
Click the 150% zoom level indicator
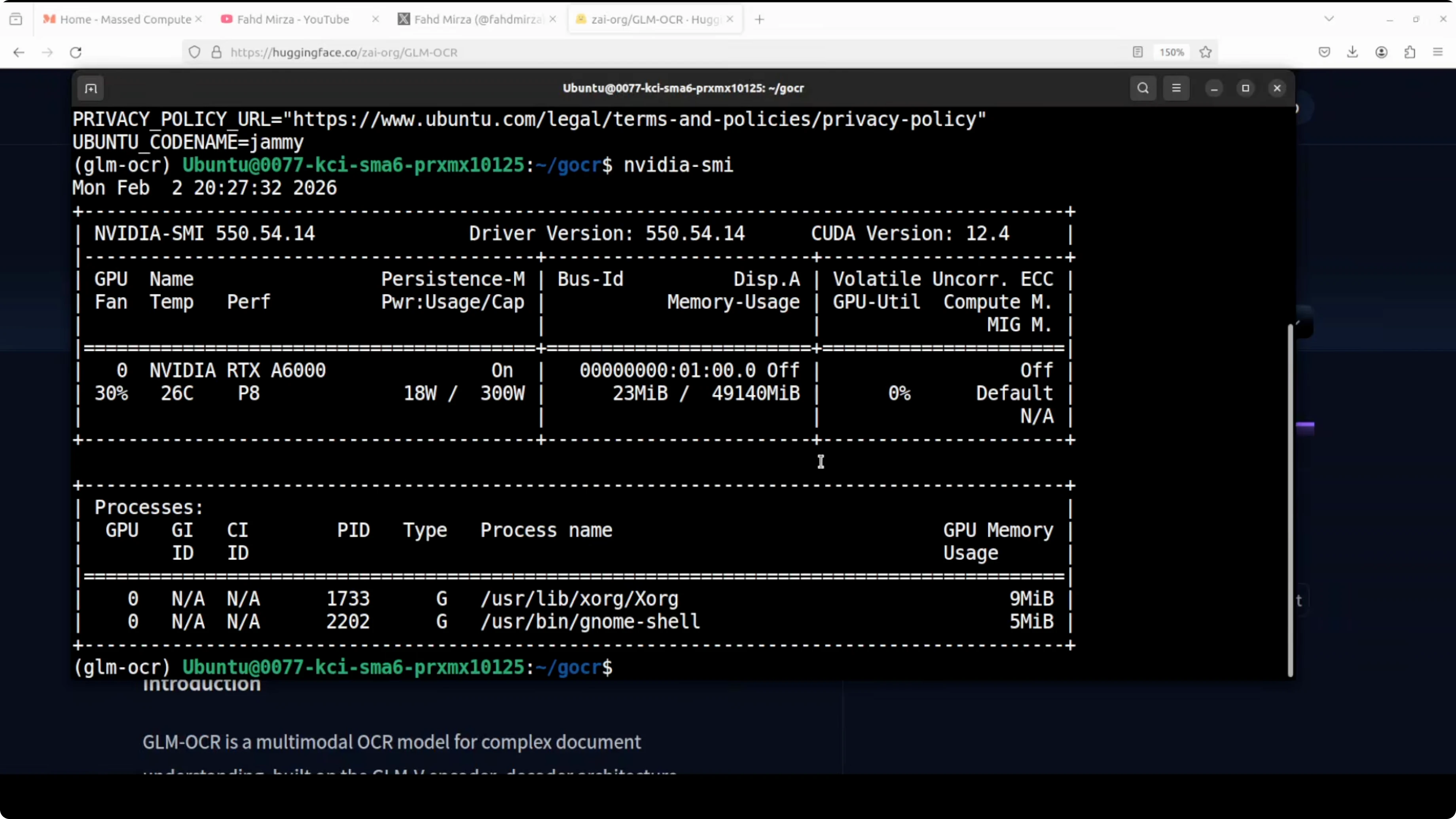click(x=1171, y=53)
